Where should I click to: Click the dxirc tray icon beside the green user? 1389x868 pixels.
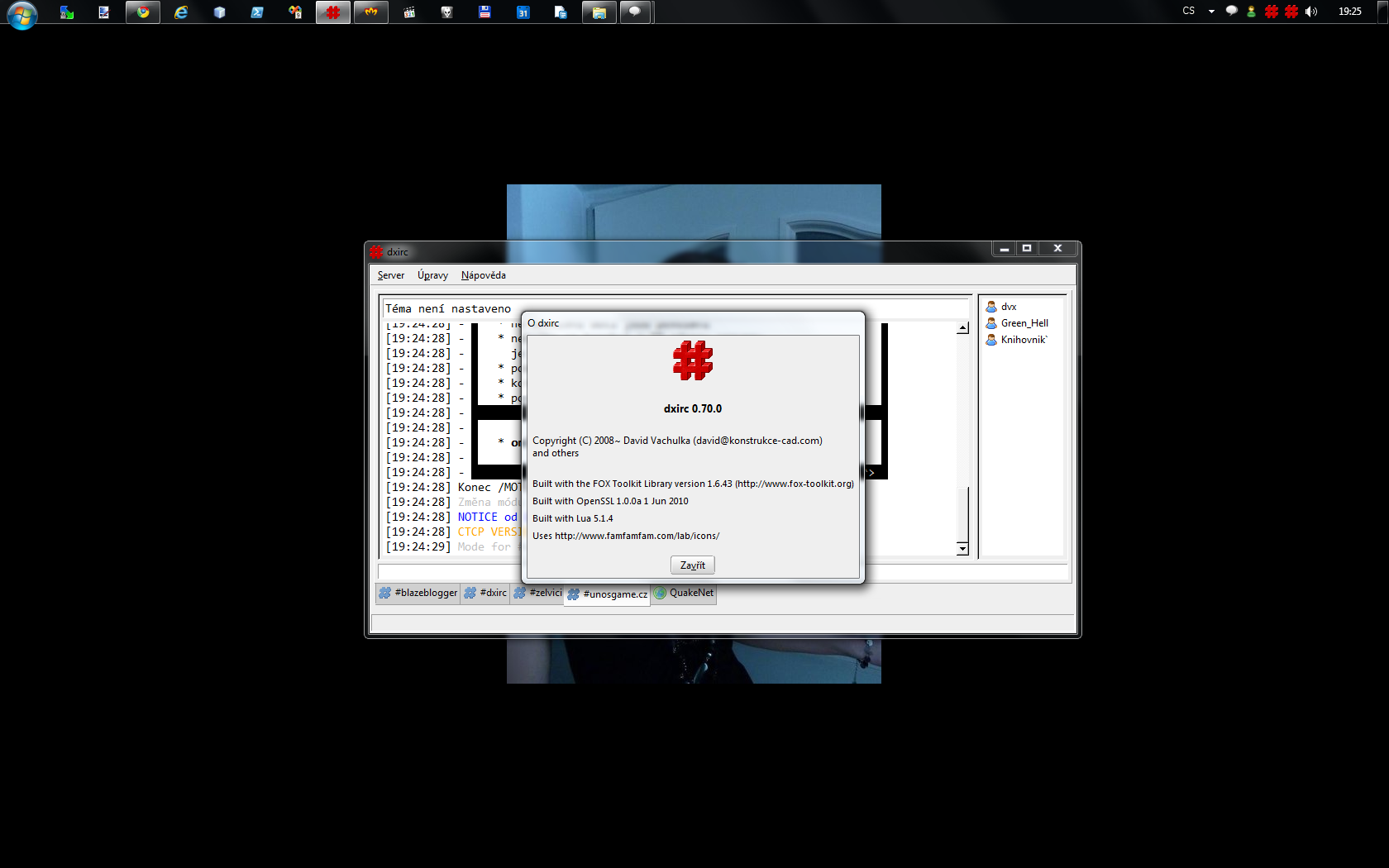pyautogui.click(x=1272, y=12)
